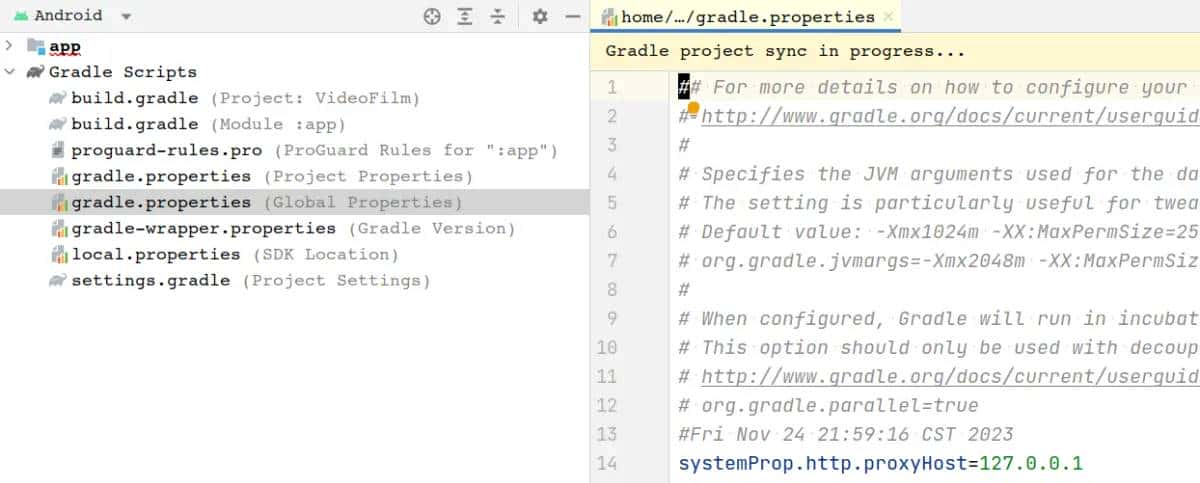Select the app module folder icon

pyautogui.click(x=37, y=46)
